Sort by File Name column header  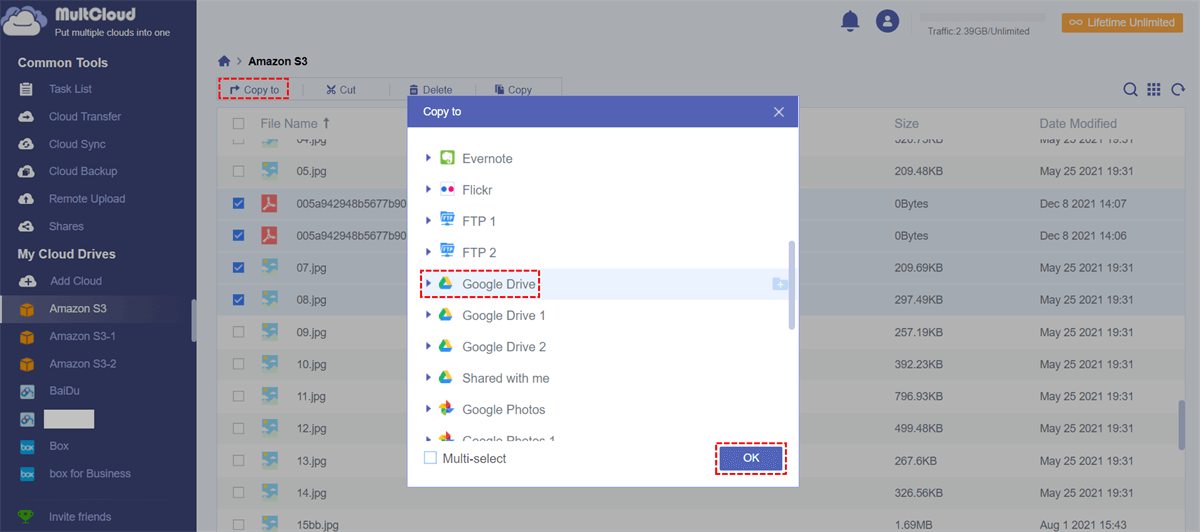coord(289,124)
